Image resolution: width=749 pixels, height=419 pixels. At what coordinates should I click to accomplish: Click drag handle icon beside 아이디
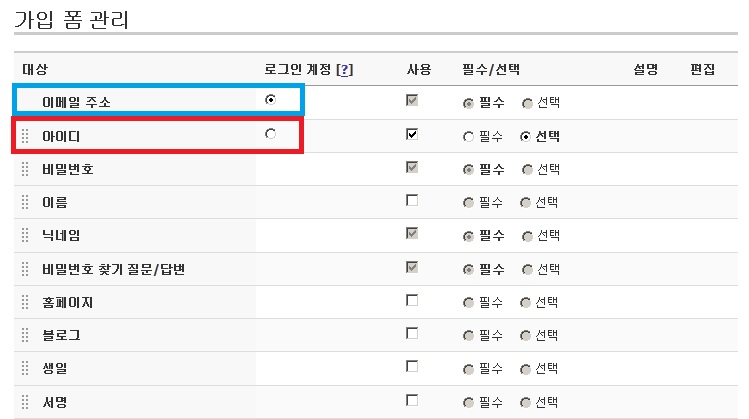click(25, 136)
